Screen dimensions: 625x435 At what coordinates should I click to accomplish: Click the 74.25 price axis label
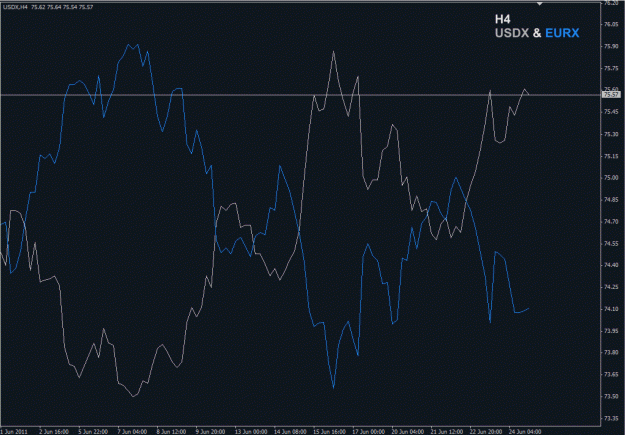click(x=610, y=287)
